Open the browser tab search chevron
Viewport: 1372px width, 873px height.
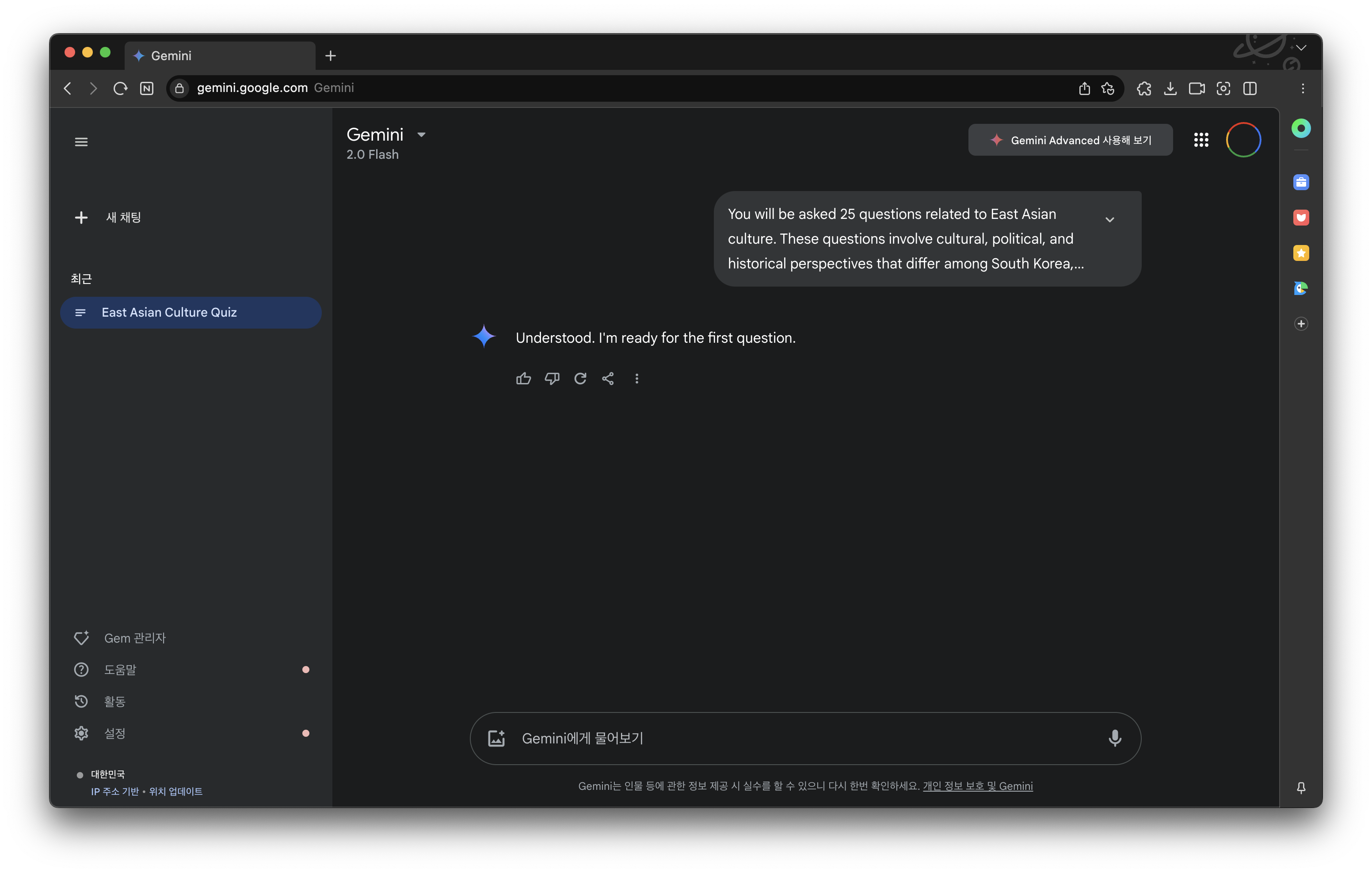click(1301, 48)
